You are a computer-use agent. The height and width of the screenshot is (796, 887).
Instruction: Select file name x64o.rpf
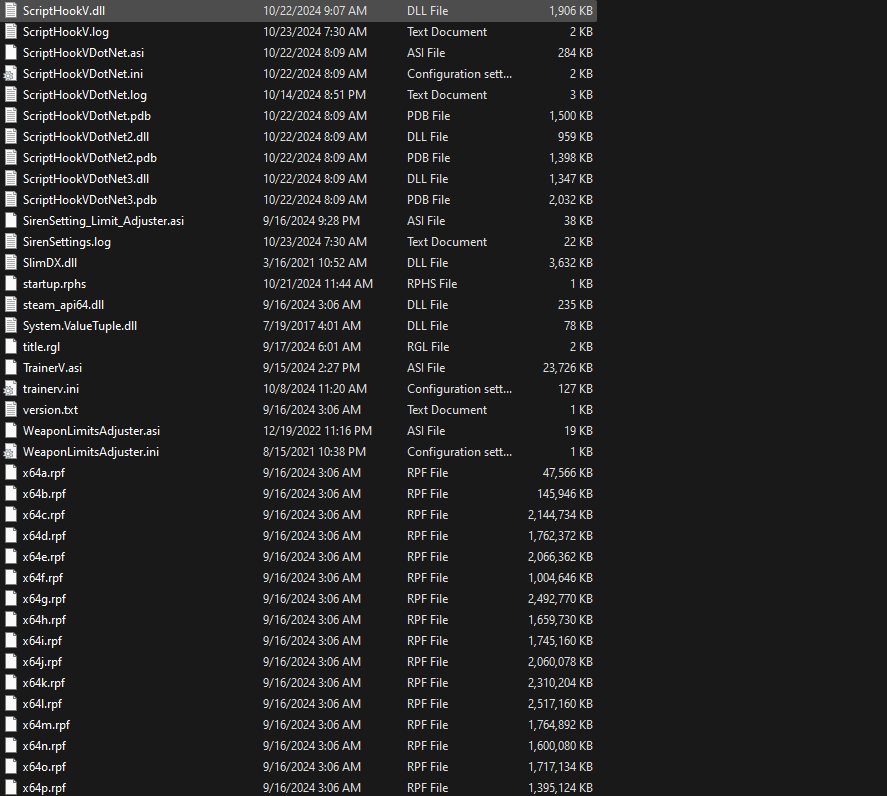[44, 767]
